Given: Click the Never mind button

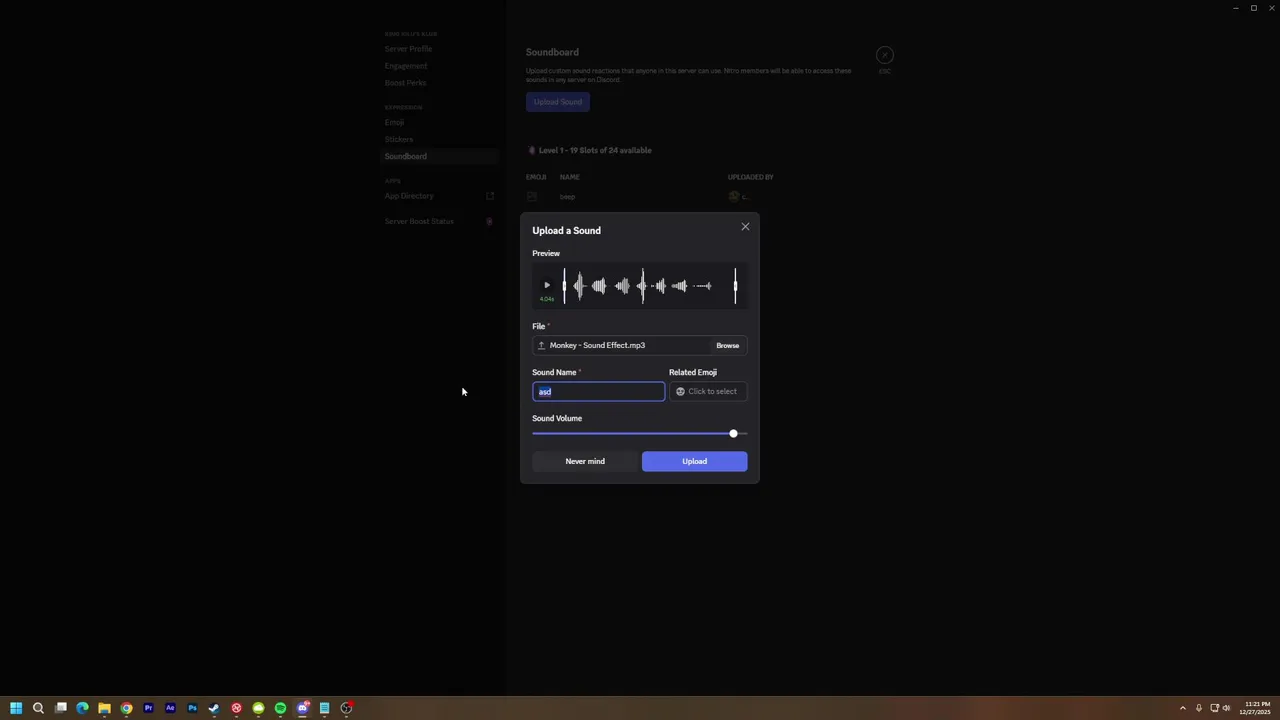Looking at the screenshot, I should (x=585, y=461).
